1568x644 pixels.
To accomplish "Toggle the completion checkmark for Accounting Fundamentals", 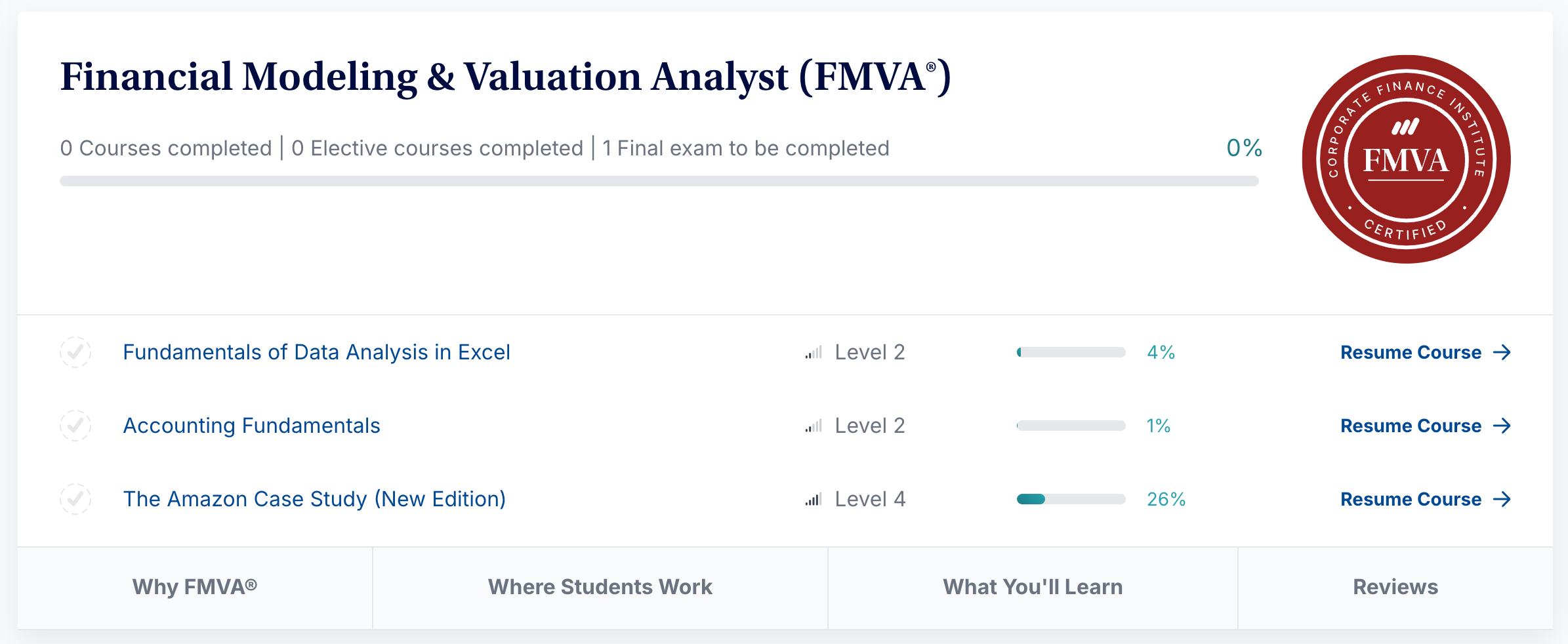I will 75,426.
